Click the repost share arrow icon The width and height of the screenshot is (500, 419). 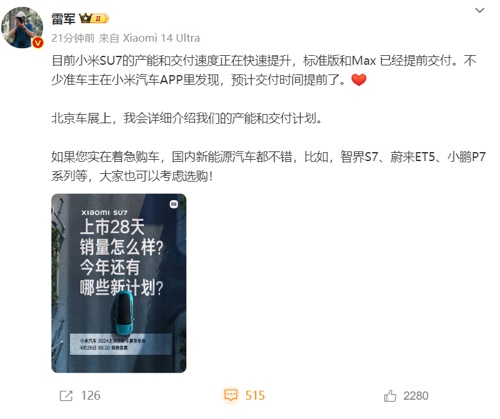pos(66,396)
